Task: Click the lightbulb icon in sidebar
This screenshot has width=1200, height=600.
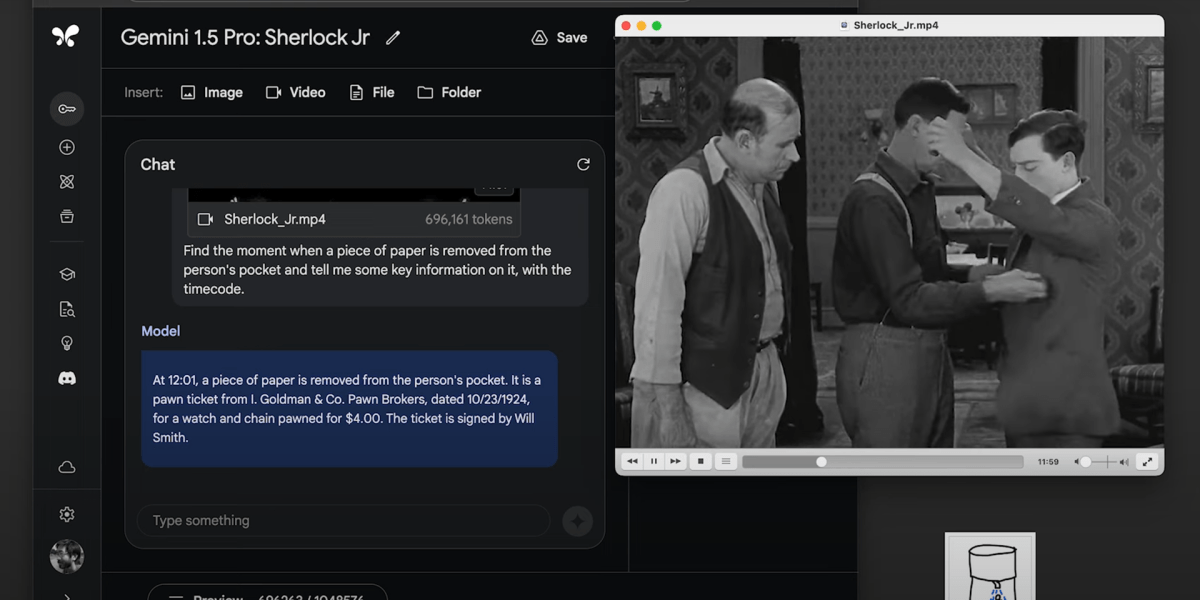Action: (x=67, y=343)
